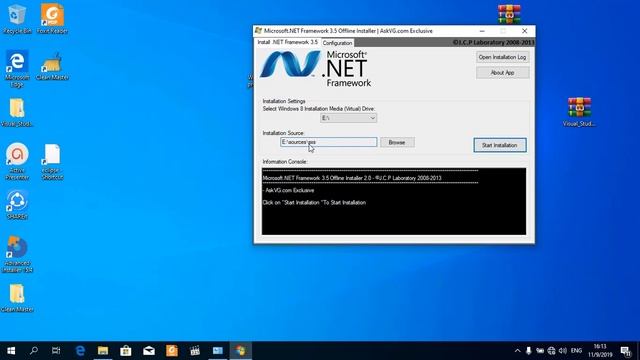Open the volume tray control

pos(563,351)
